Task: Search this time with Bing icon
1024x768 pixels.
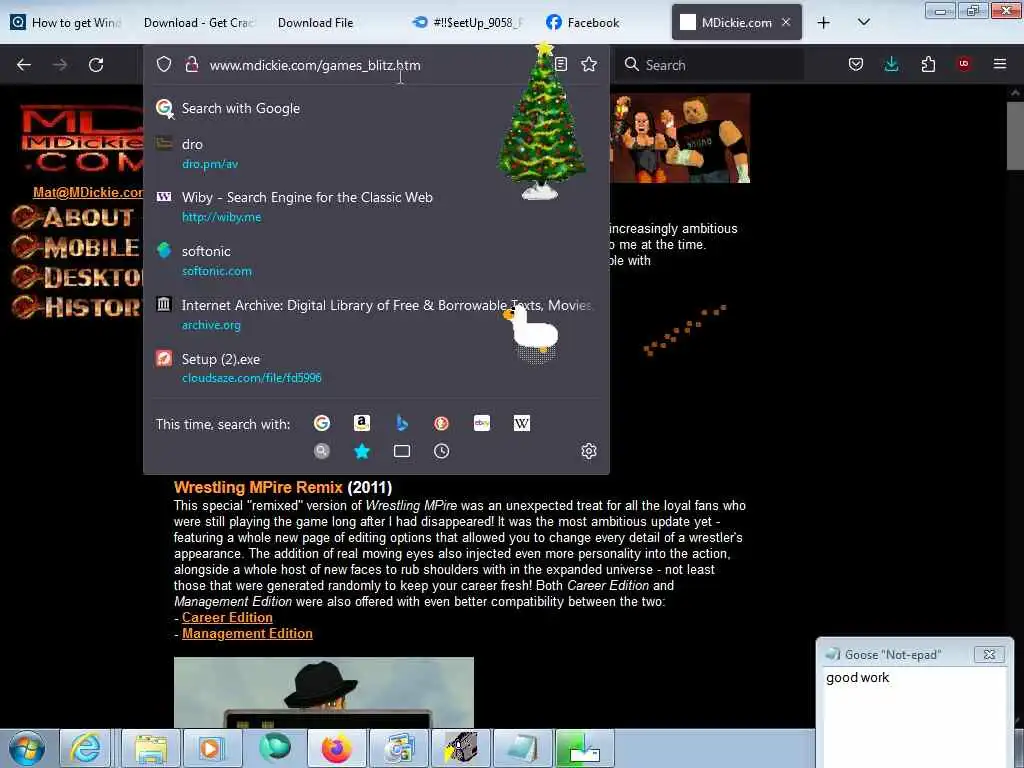Action: tap(402, 423)
